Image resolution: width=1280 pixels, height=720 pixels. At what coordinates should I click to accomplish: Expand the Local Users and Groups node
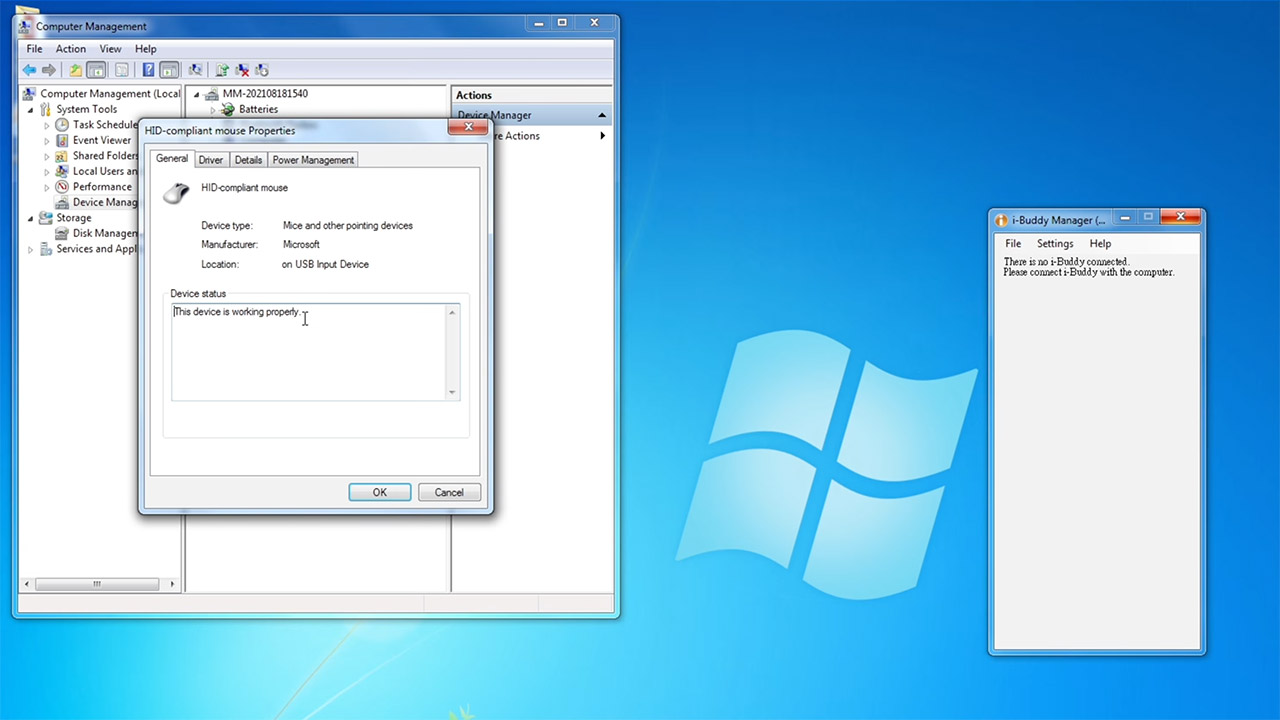pyautogui.click(x=46, y=171)
